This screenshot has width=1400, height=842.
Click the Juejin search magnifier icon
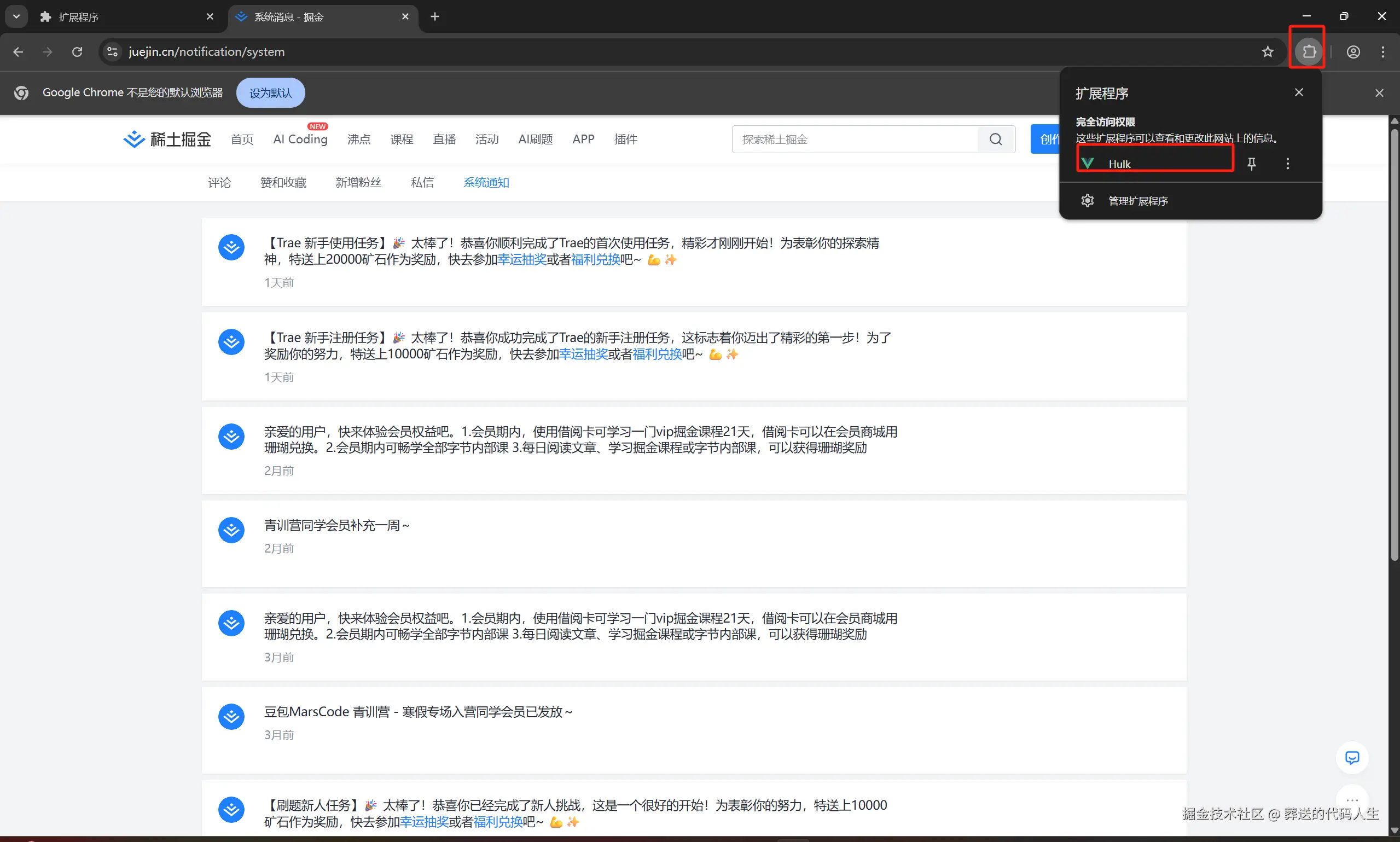pos(996,139)
